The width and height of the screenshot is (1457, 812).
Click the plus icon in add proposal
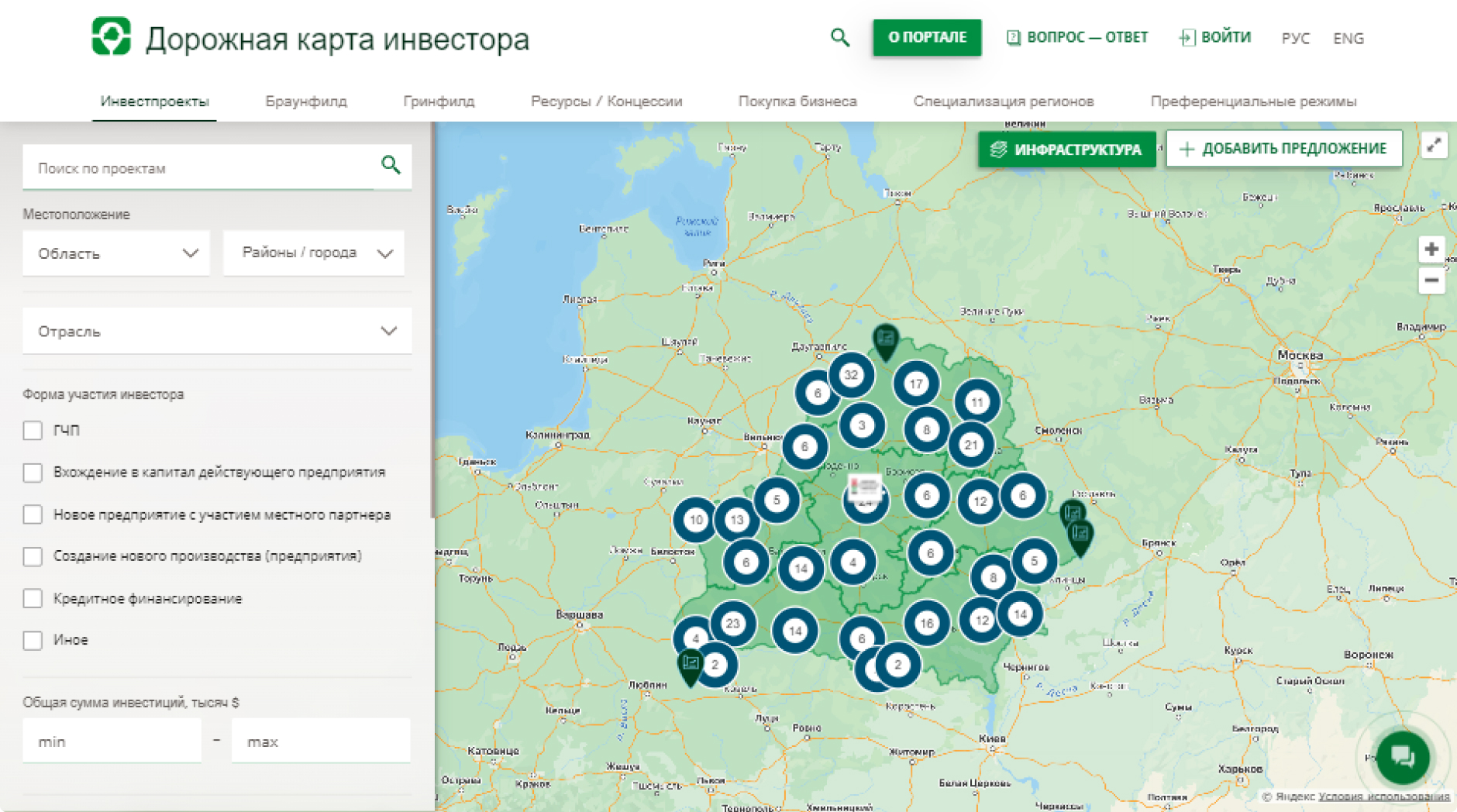point(1187,149)
